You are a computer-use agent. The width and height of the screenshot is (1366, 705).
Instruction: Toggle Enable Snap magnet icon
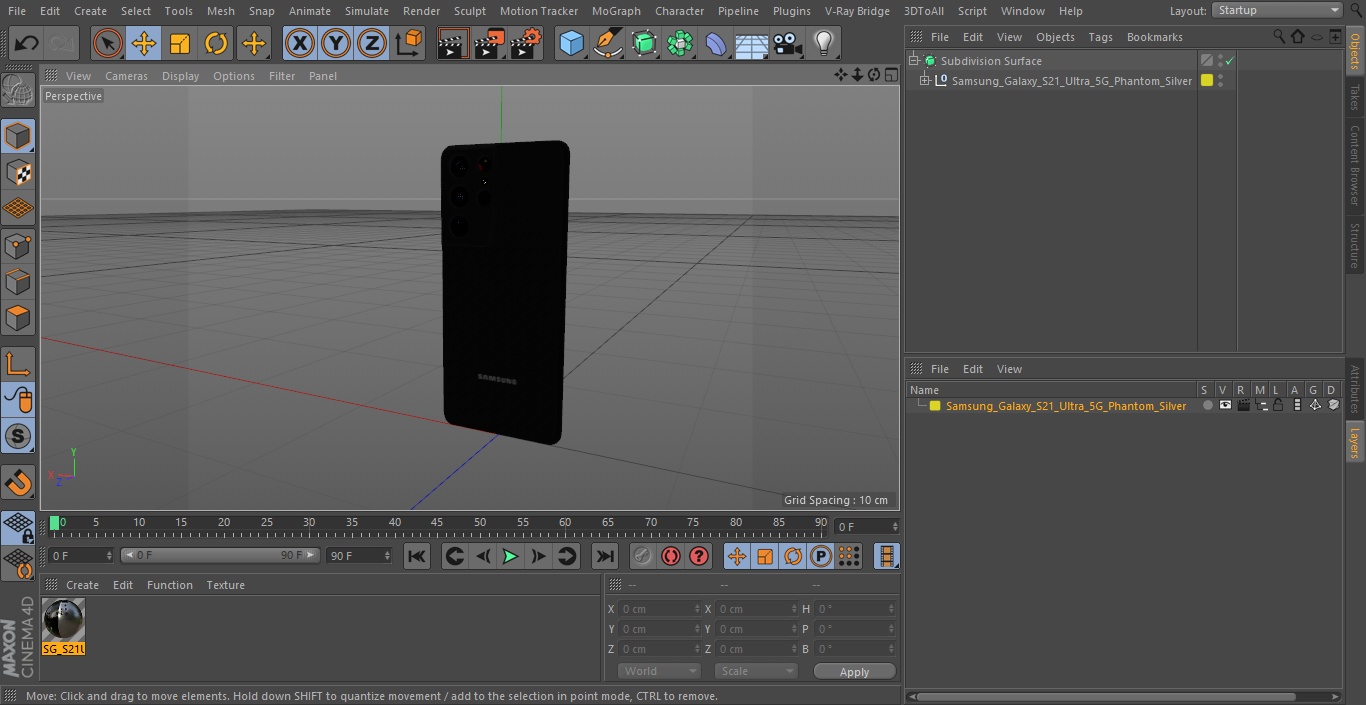pos(18,483)
